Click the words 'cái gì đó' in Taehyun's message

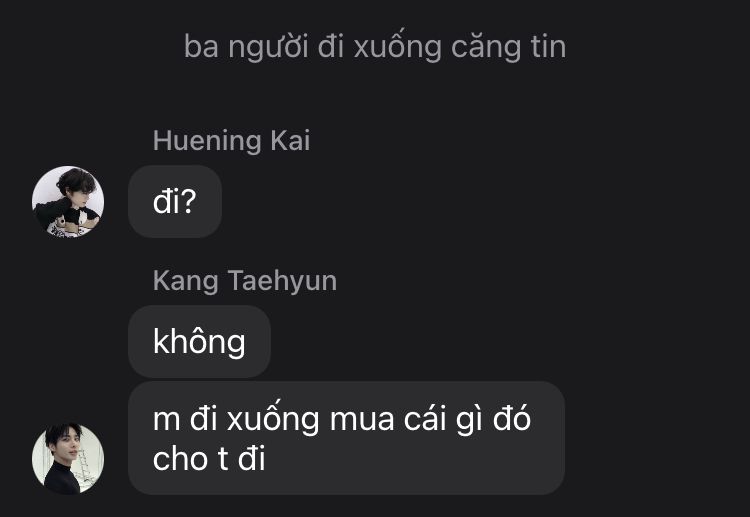pos(467,418)
